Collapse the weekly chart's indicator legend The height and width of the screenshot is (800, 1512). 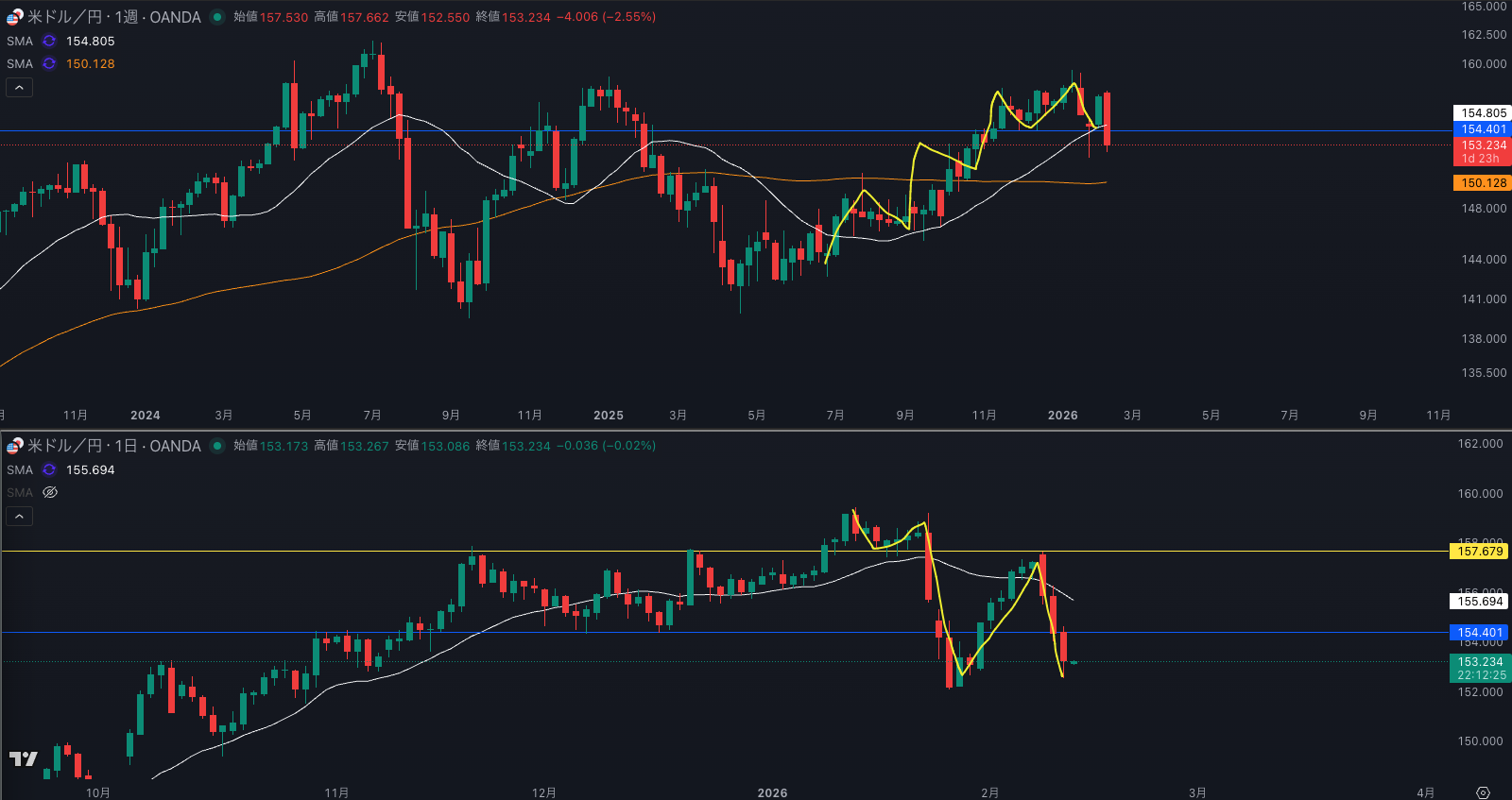[x=19, y=88]
